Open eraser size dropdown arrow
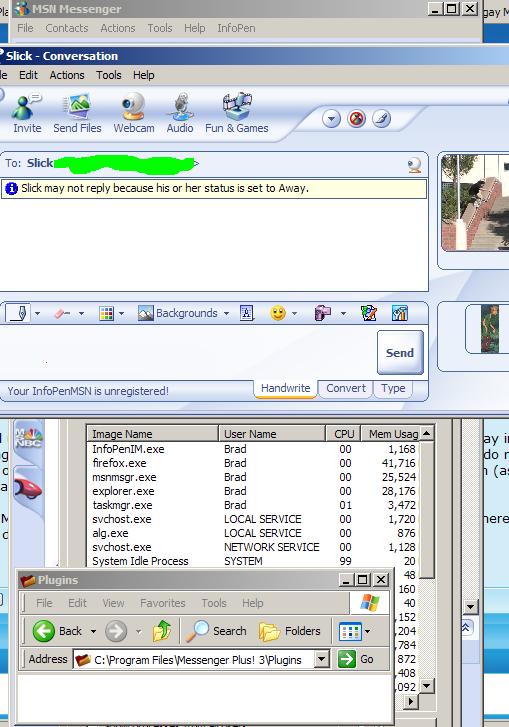This screenshot has height=727, width=509. [x=81, y=313]
